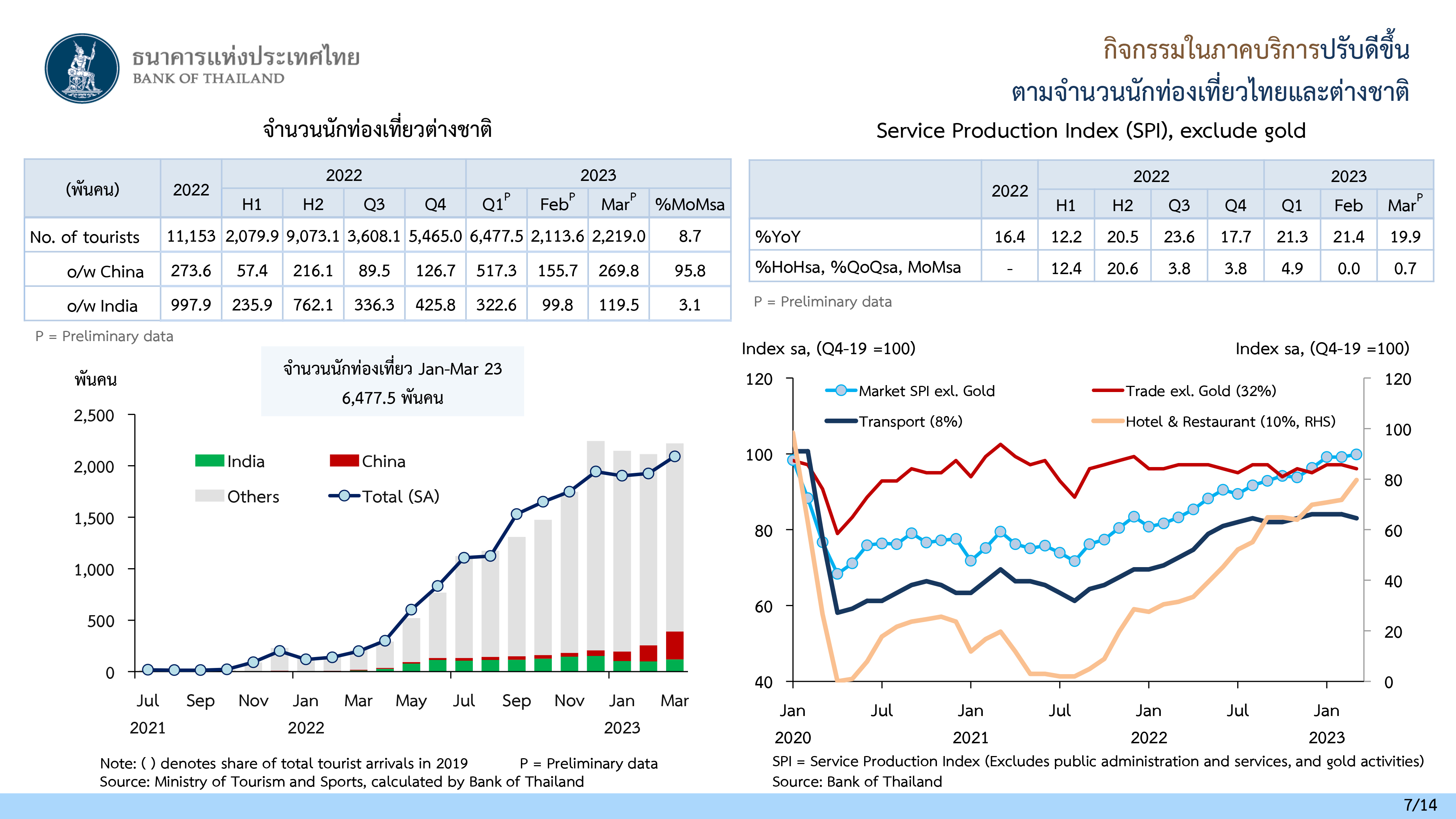Click the No. of tourists row label
Viewport: 1456px width, 819px height.
coord(85,237)
